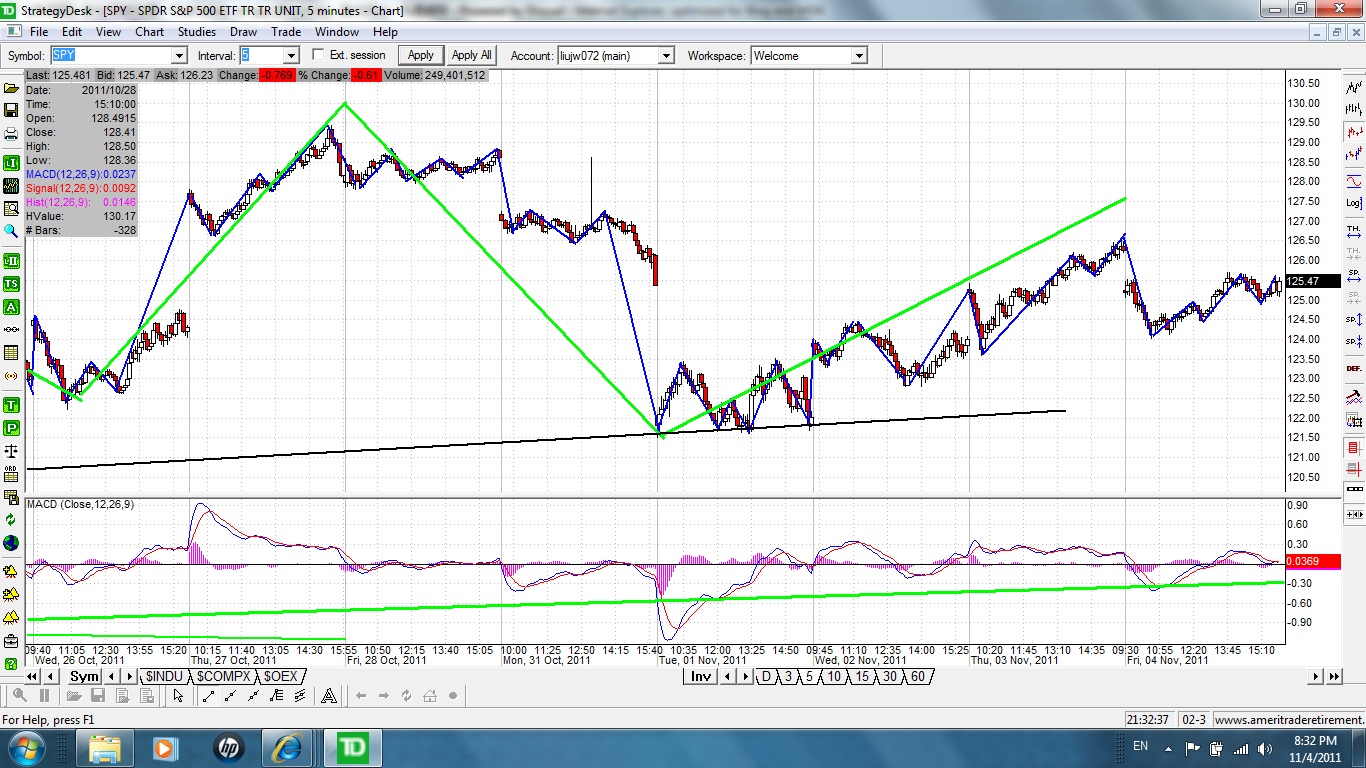This screenshot has width=1366, height=768.
Task: Click the rewind-to-start double arrow button
Action: (30, 677)
